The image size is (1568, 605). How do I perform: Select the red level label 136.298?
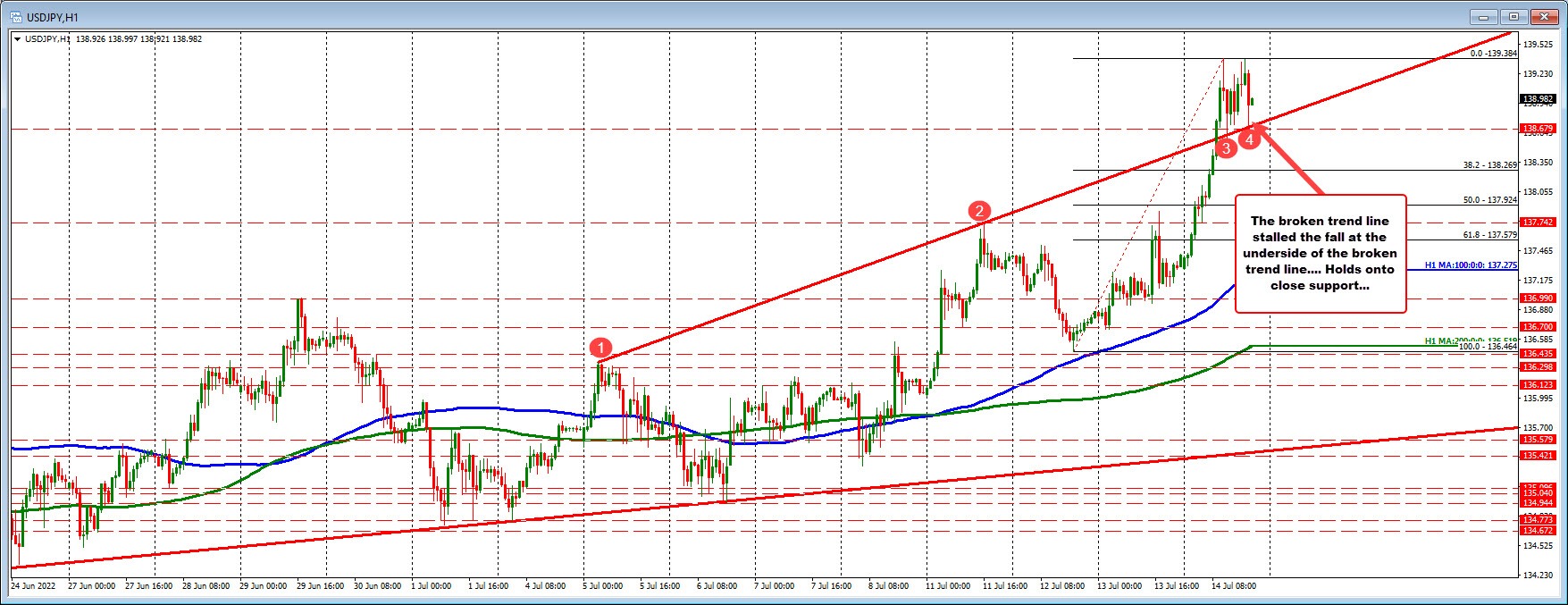tap(1538, 367)
